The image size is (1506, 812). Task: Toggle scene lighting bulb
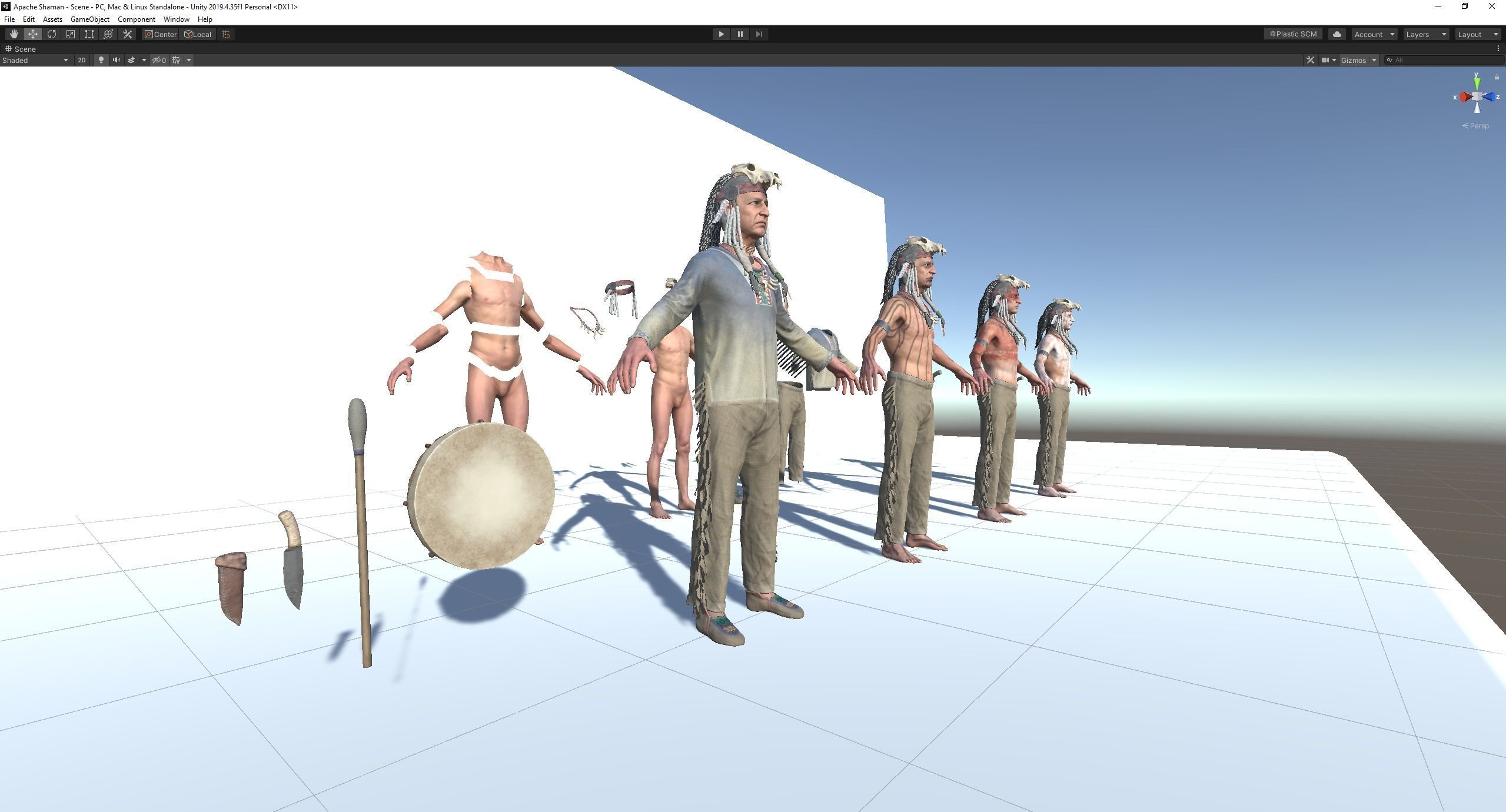(x=101, y=60)
